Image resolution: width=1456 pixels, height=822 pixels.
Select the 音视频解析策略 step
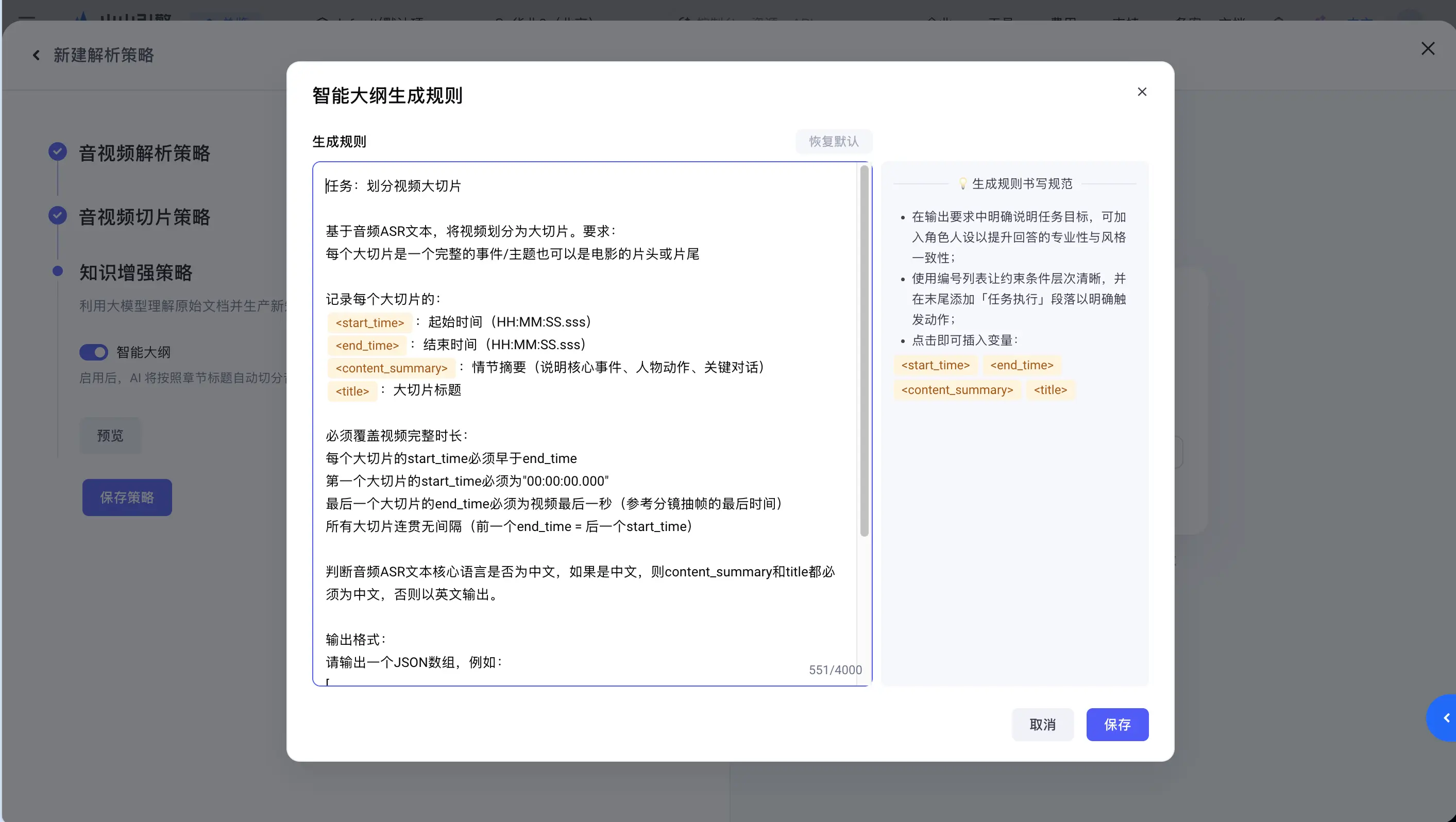(144, 153)
